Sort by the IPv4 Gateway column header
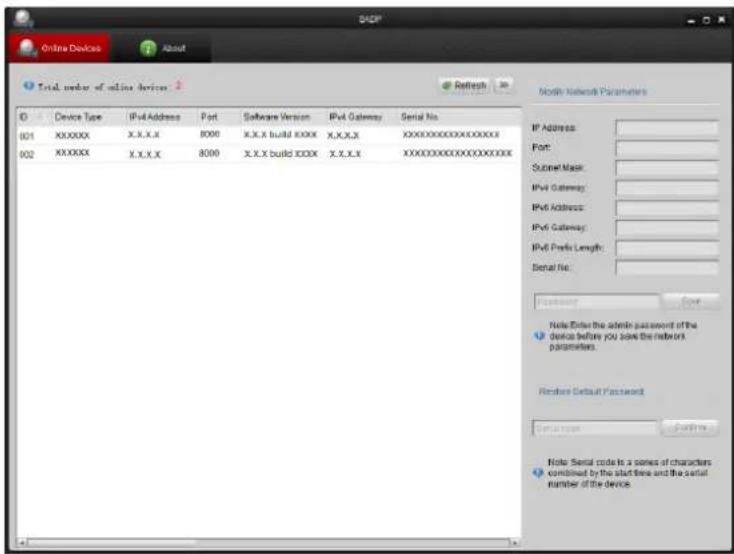Viewport: 734px width, 554px height. pos(361,117)
